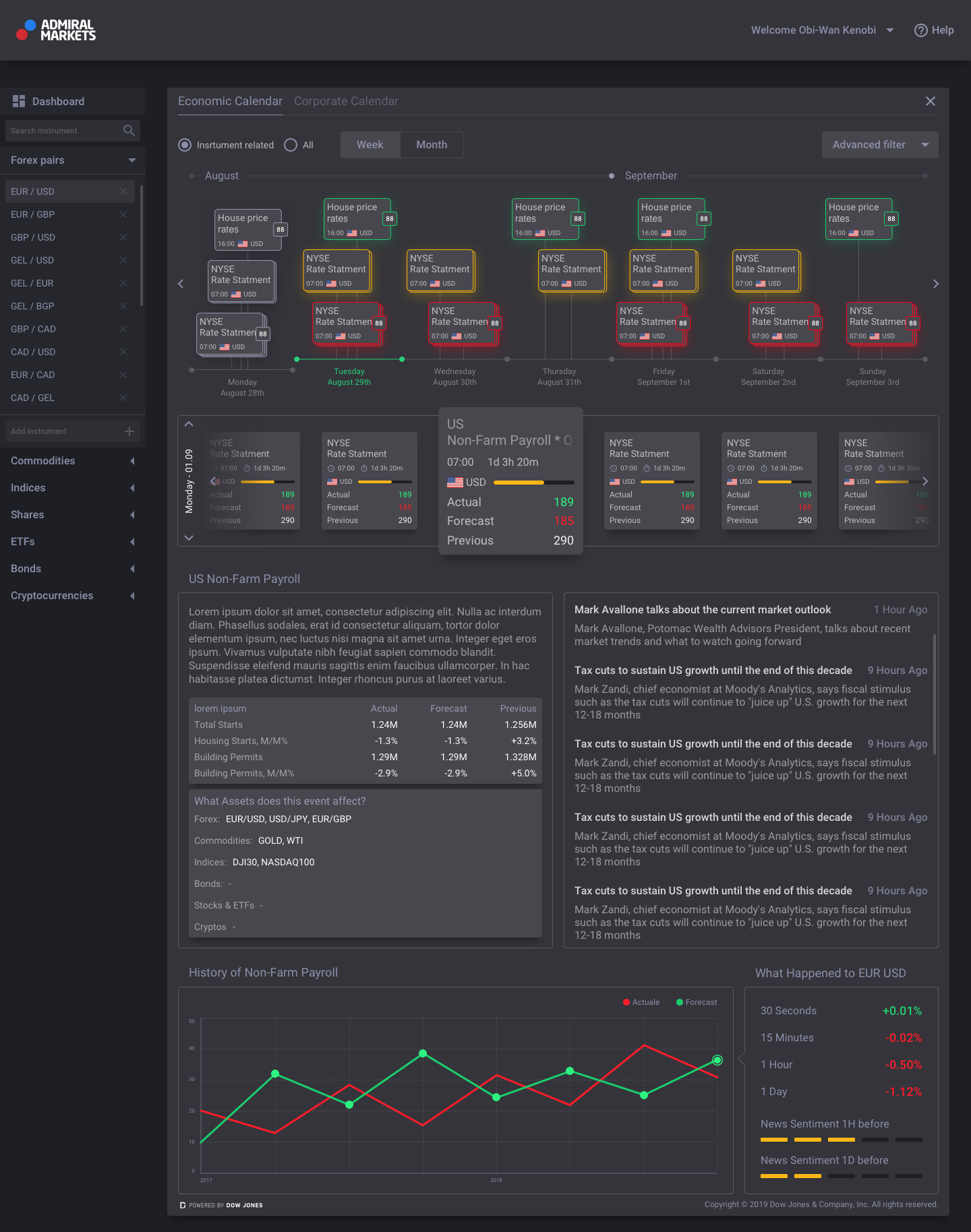Screen dimensions: 971x1232
Task: Remove EUR / GBP with its X icon
Action: click(123, 214)
